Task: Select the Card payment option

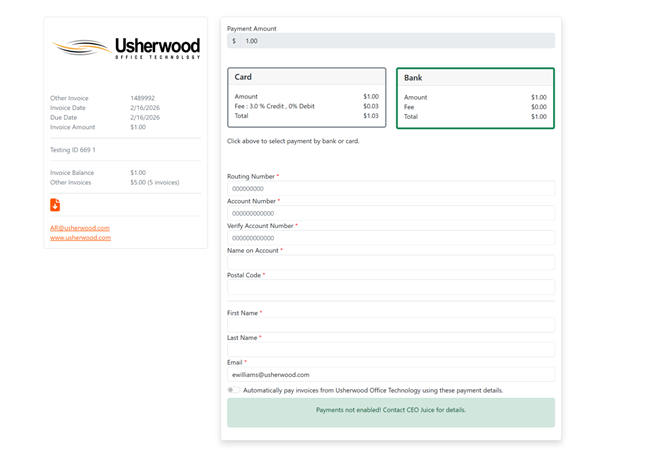Action: point(306,97)
